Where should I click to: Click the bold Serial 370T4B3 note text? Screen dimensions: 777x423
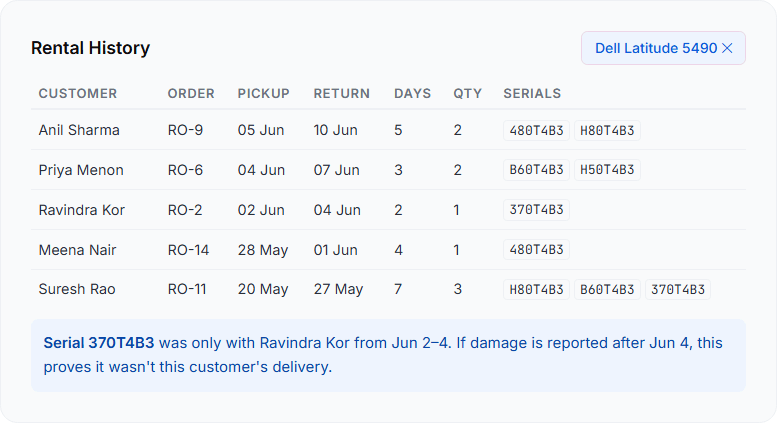[99, 343]
